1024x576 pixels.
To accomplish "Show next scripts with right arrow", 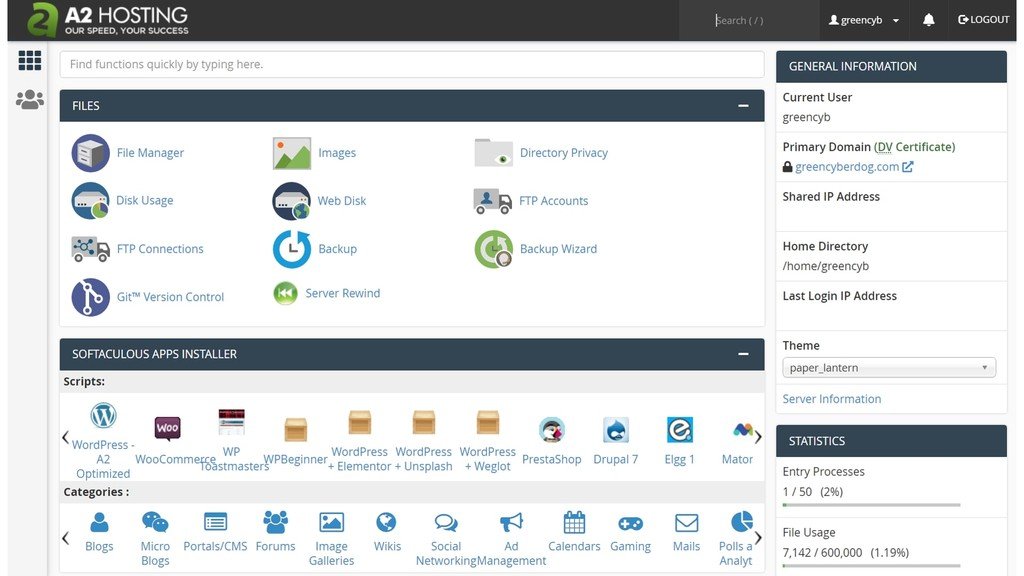I will (758, 437).
